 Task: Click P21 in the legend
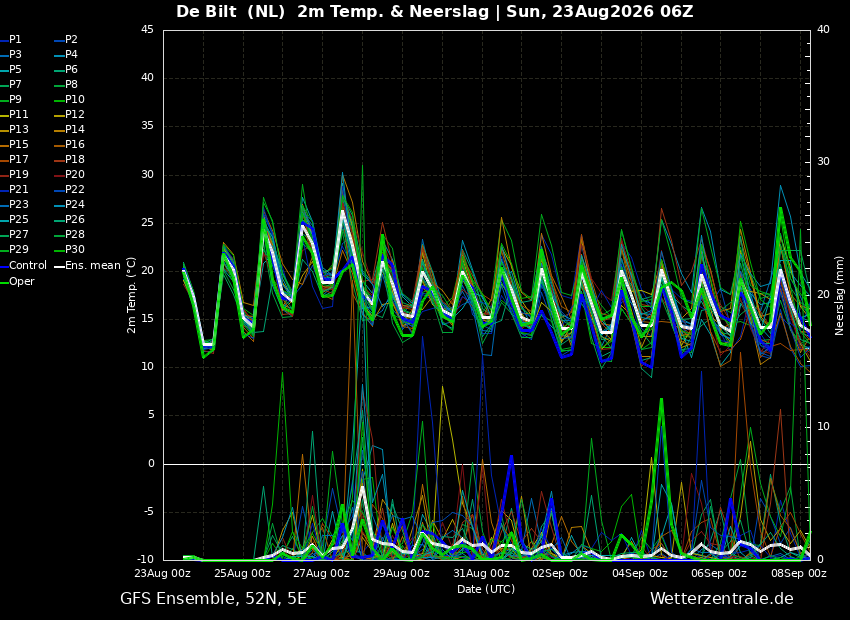(x=18, y=190)
